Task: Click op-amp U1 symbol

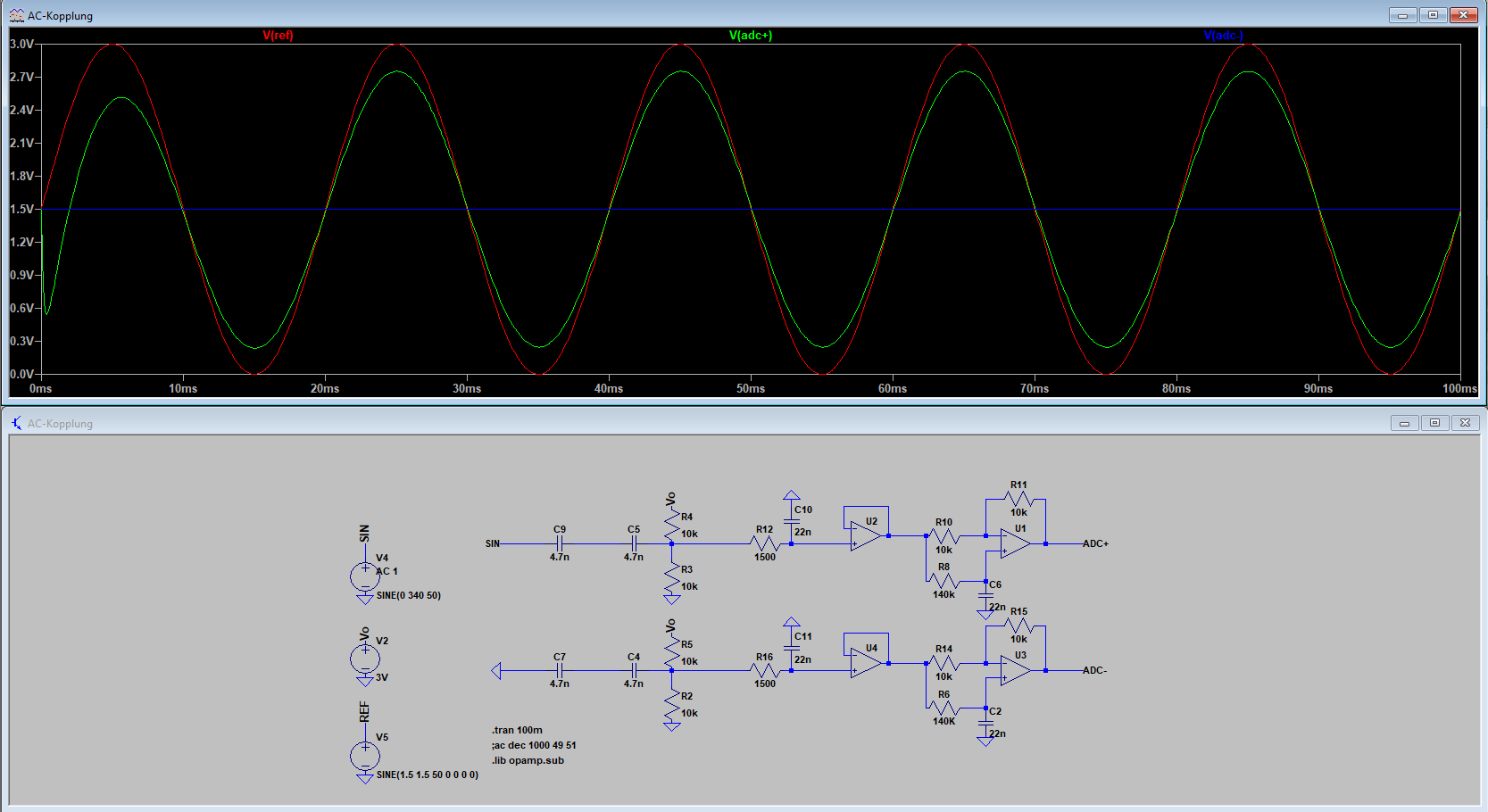Action: point(1015,543)
